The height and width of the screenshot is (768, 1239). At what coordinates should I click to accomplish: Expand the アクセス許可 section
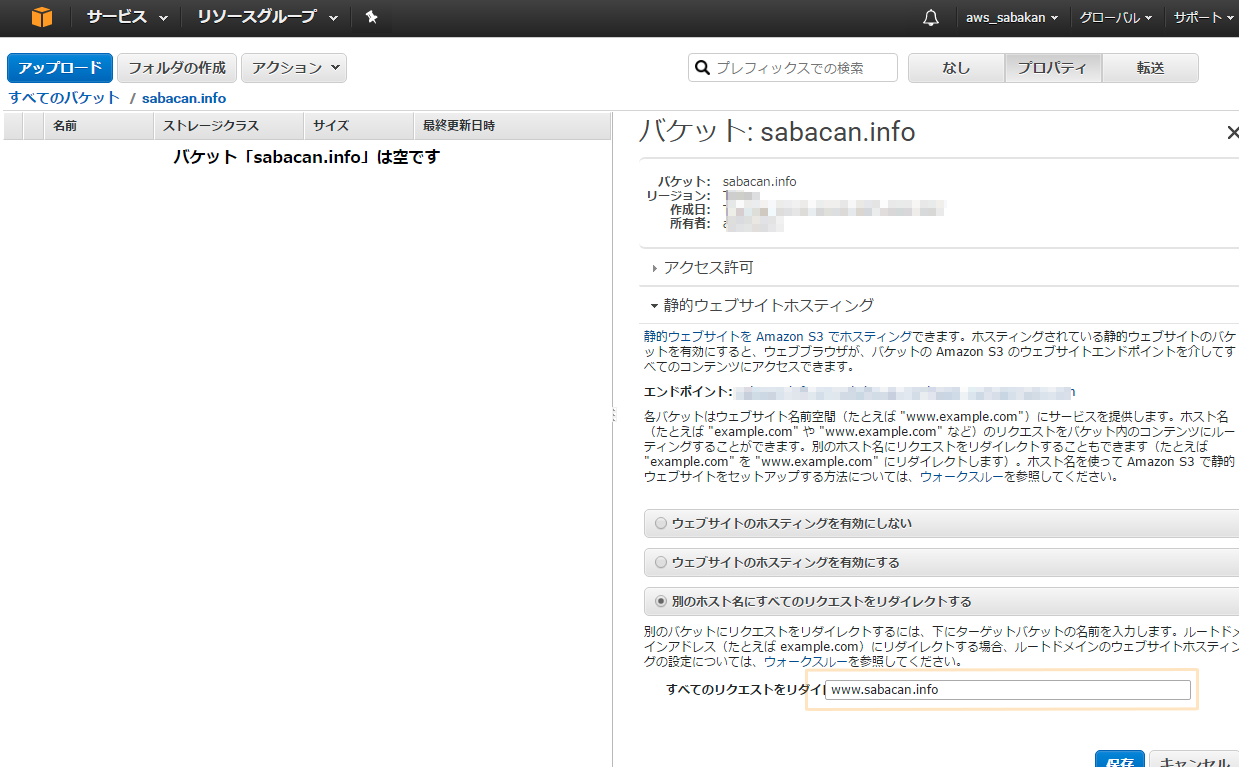click(702, 268)
